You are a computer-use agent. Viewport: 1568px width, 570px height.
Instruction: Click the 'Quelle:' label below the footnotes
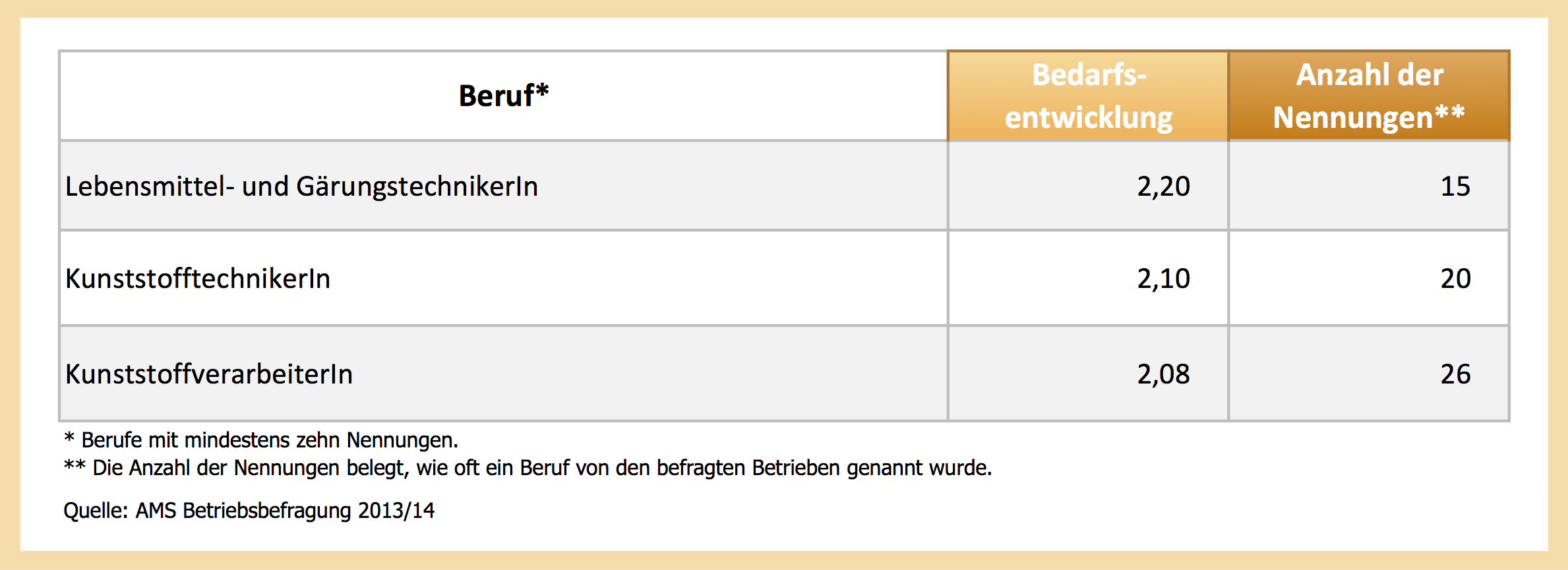(x=95, y=511)
